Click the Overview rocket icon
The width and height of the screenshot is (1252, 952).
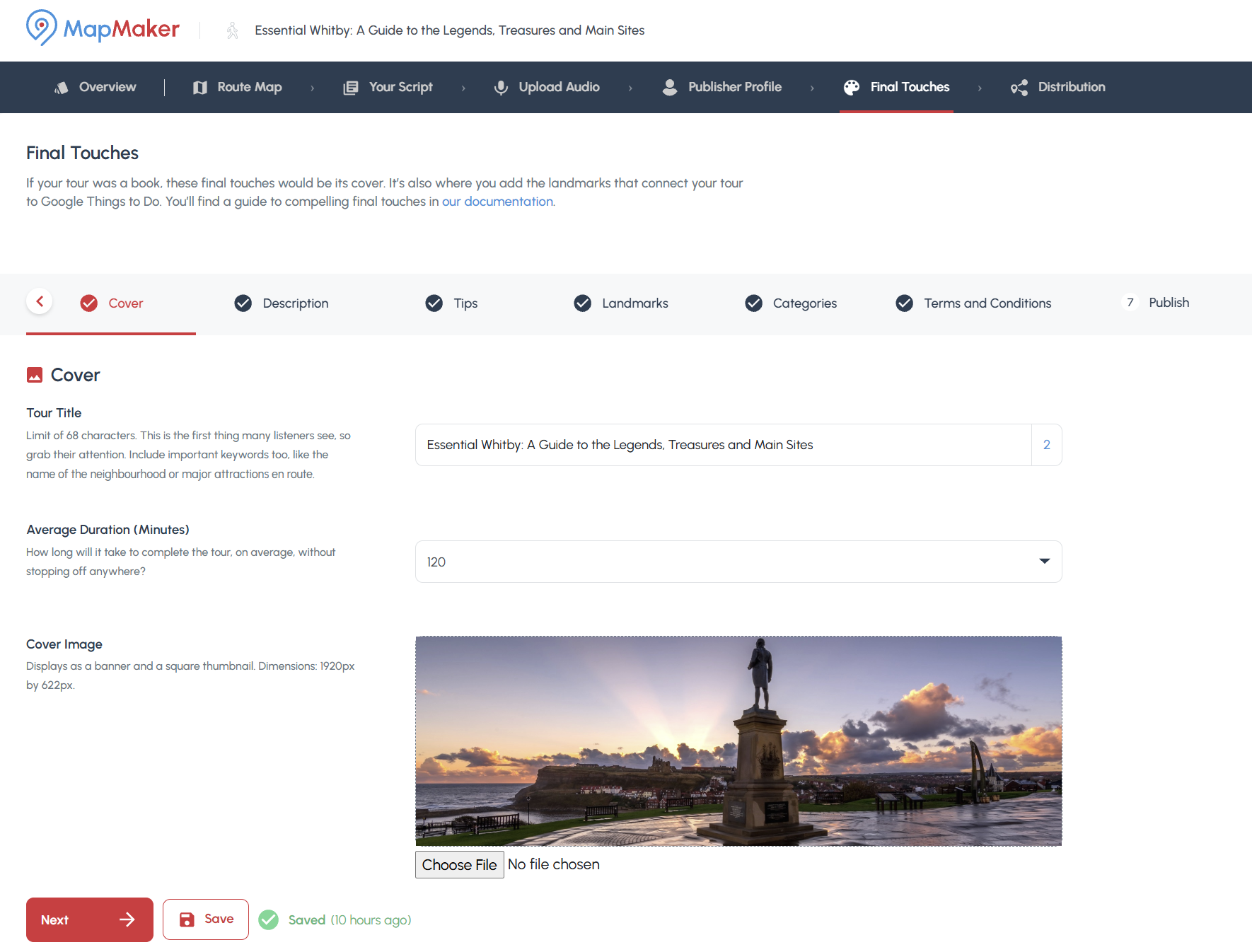pos(62,87)
